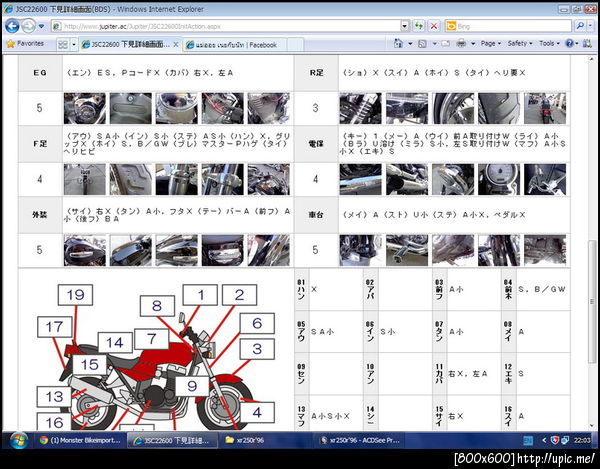Click diagram label number 1
This screenshot has width=600, height=469.
pos(200,295)
